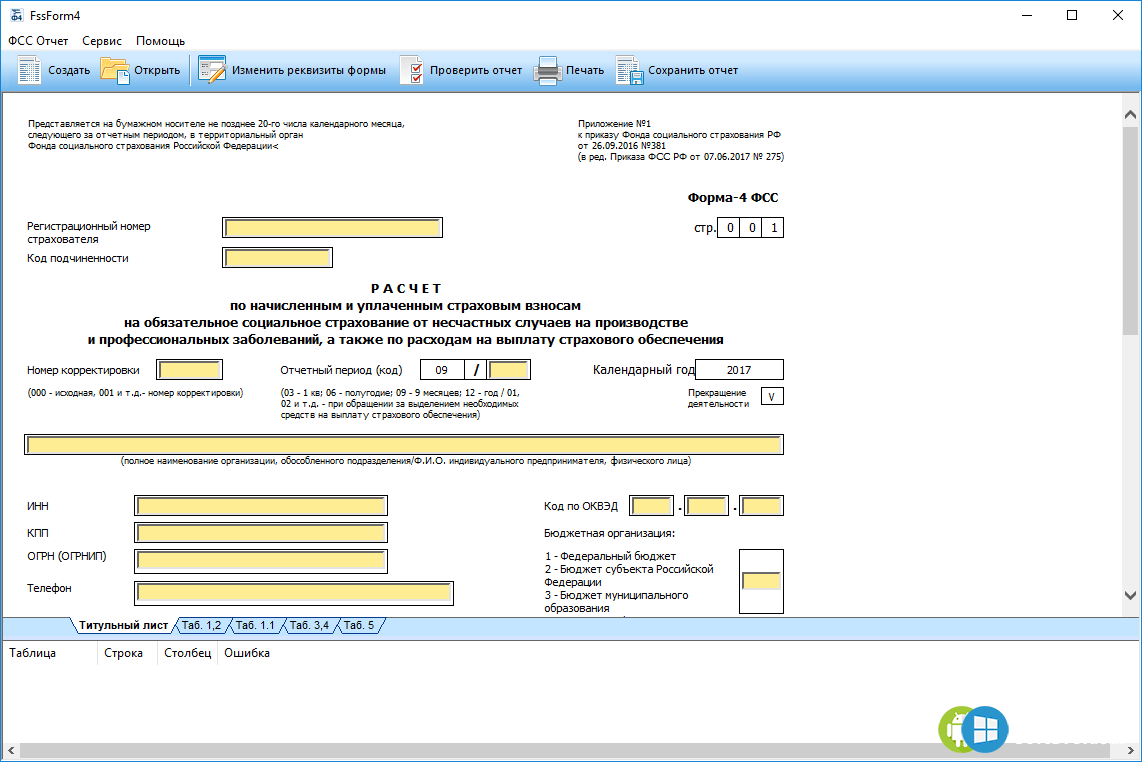The width and height of the screenshot is (1142, 762).
Task: Open the ФСС Отчет menu
Action: tap(38, 41)
